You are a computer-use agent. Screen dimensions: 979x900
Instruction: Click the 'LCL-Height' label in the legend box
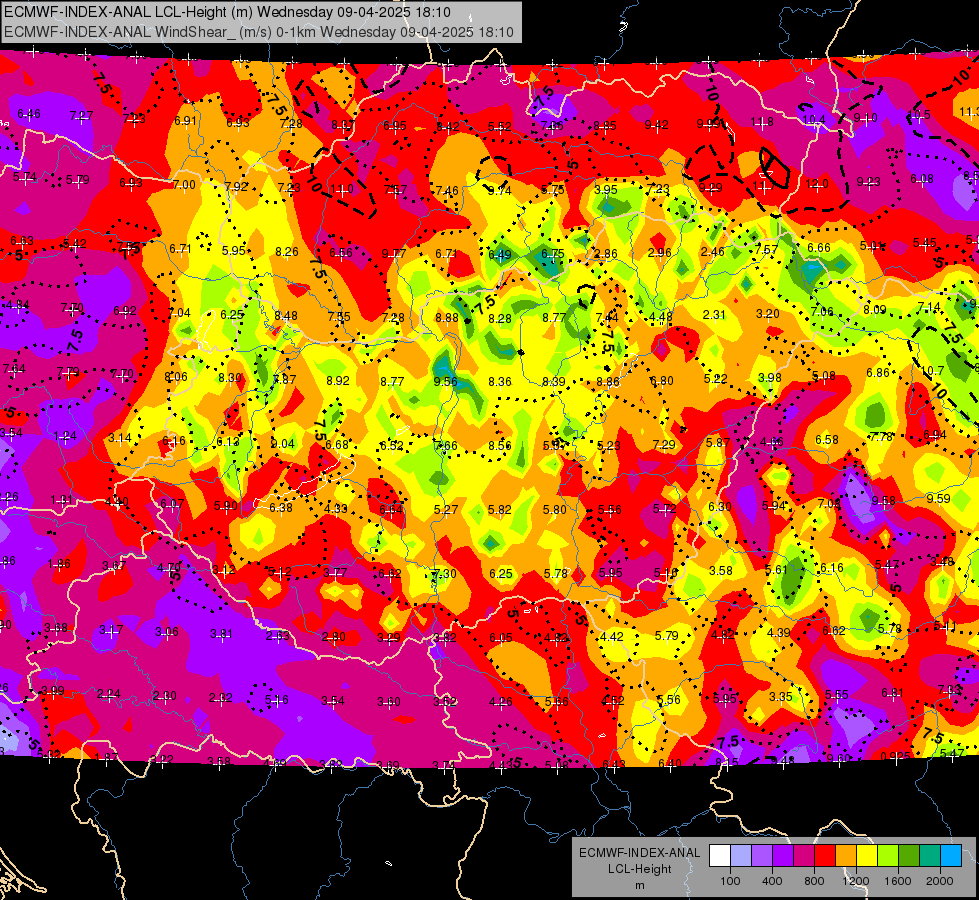[639, 869]
